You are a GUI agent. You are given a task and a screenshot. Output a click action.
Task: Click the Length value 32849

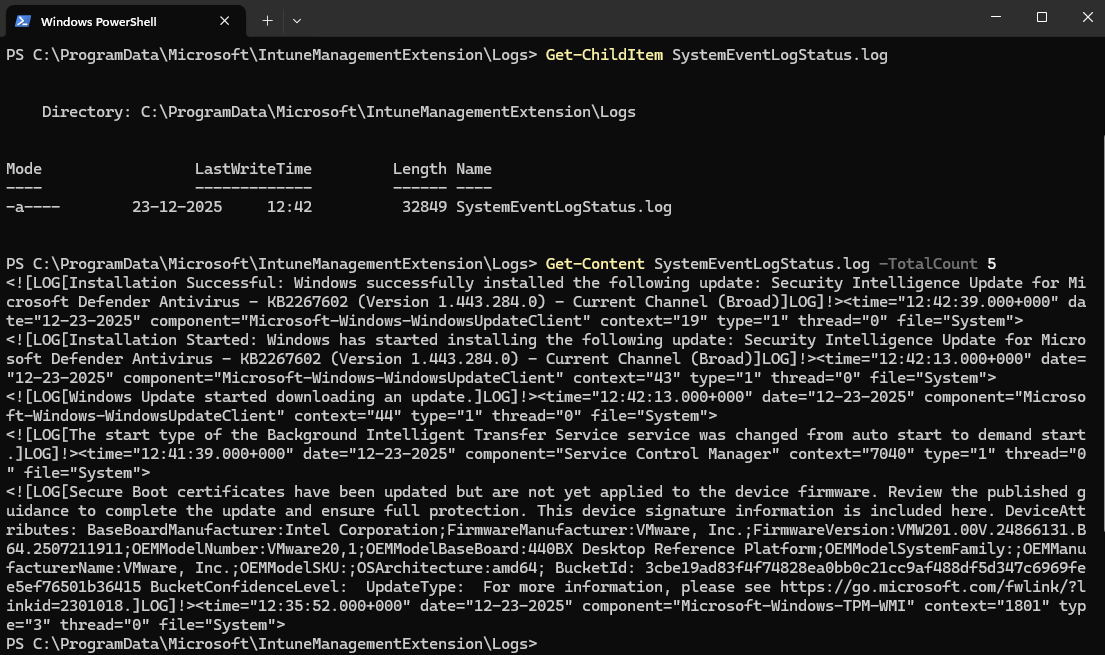421,207
